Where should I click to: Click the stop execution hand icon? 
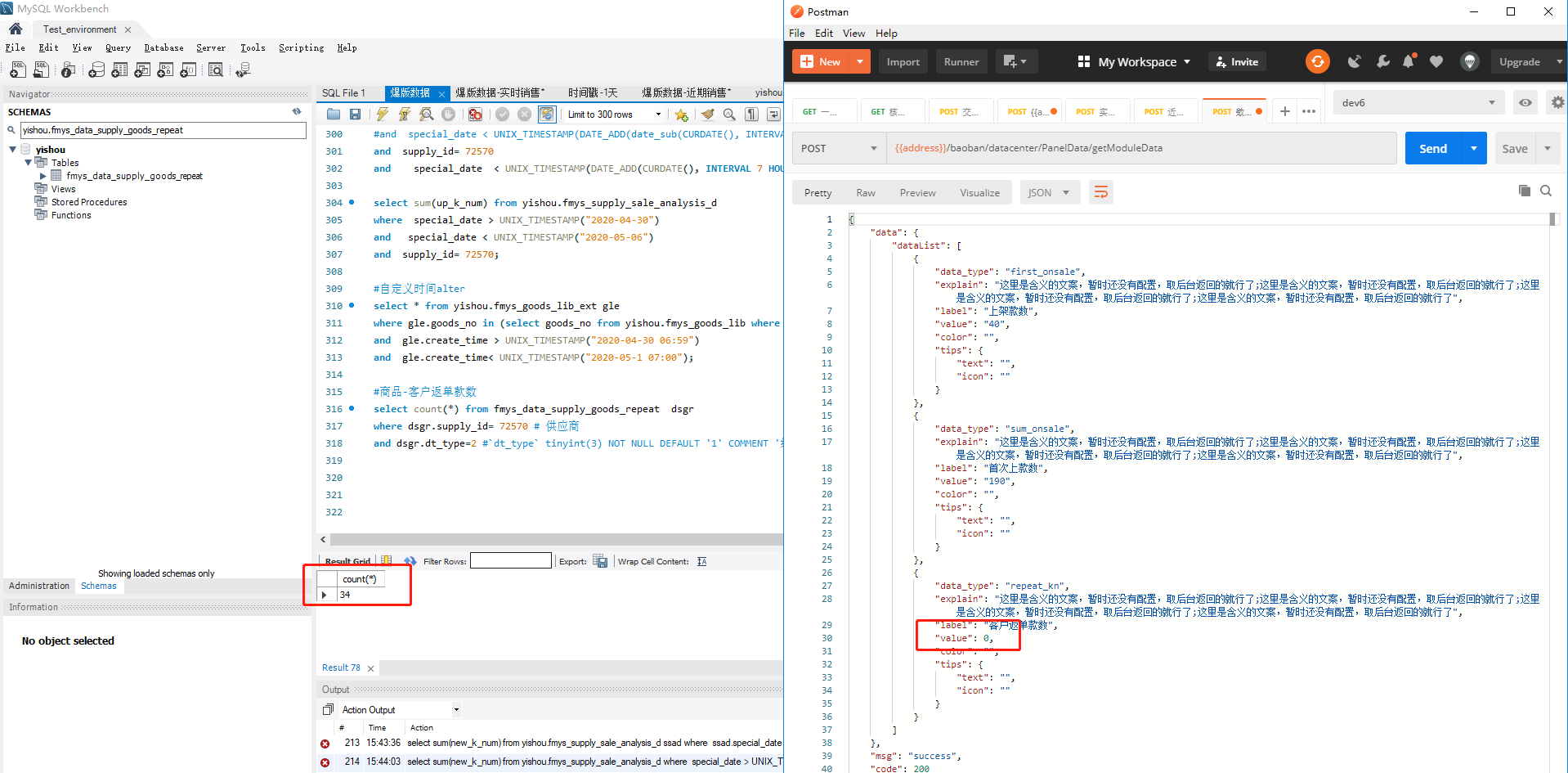448,115
